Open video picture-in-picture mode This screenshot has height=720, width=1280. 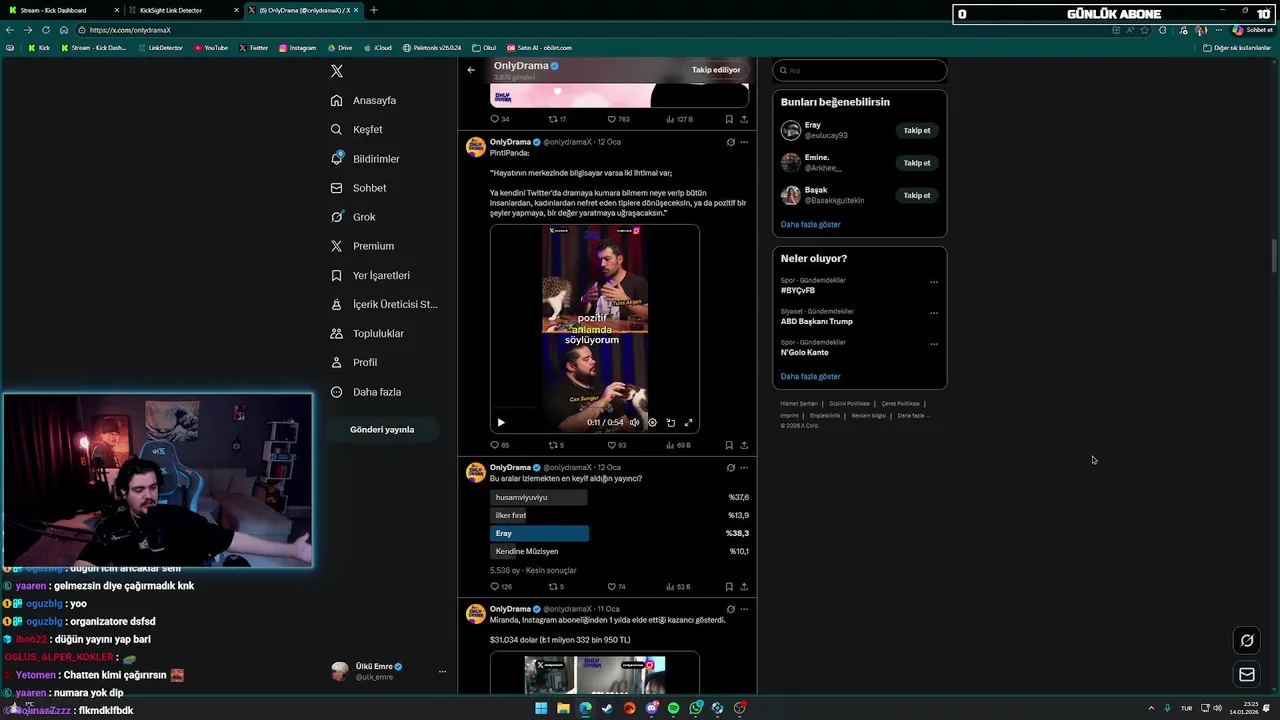(670, 422)
